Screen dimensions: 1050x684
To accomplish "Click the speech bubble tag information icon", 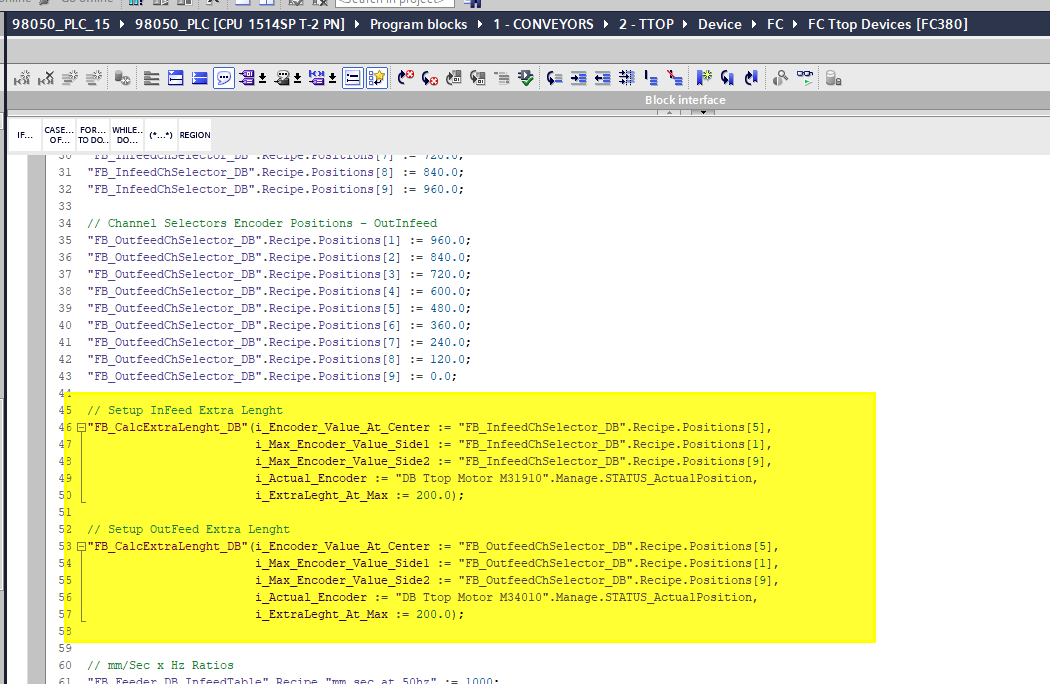I will [x=282, y=78].
